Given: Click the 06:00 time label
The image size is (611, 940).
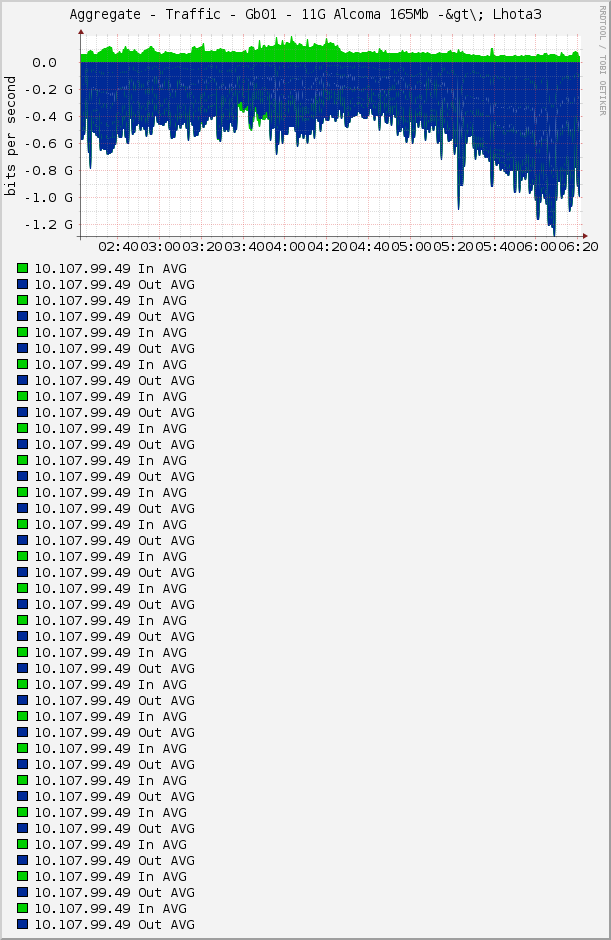Looking at the screenshot, I should (x=537, y=247).
